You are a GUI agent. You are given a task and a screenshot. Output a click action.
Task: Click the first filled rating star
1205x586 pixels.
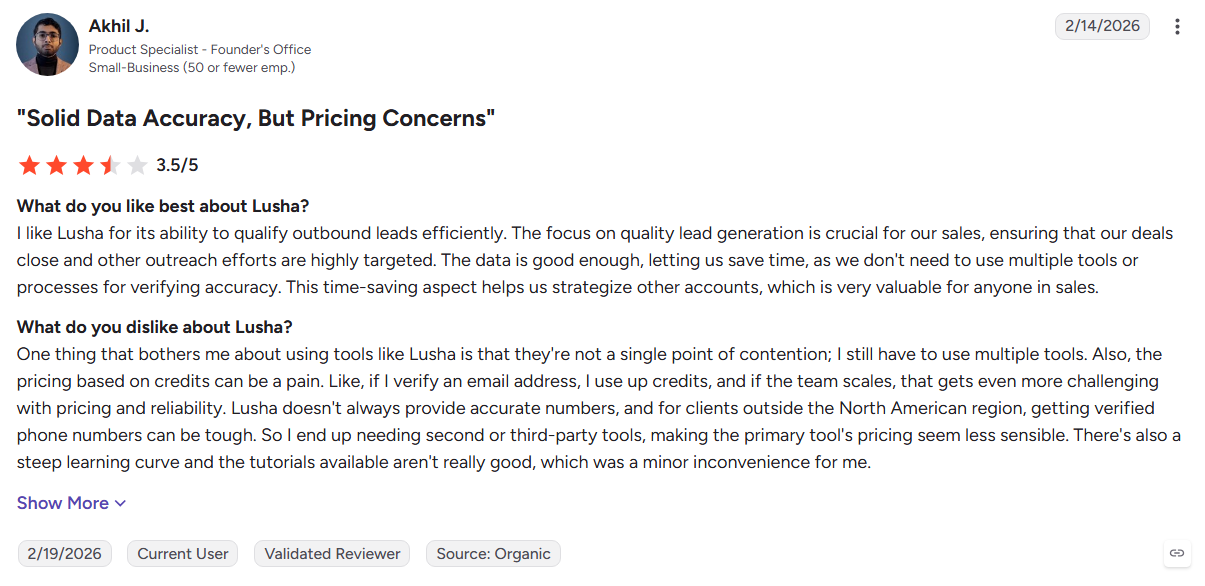(29, 165)
